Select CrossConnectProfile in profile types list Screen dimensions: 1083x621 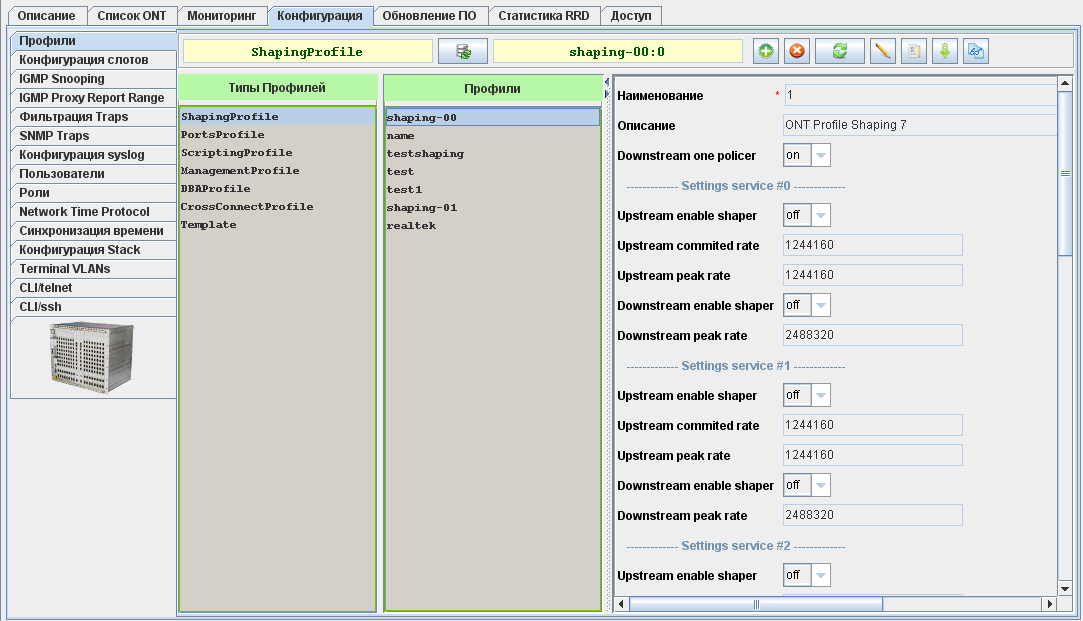(x=278, y=207)
